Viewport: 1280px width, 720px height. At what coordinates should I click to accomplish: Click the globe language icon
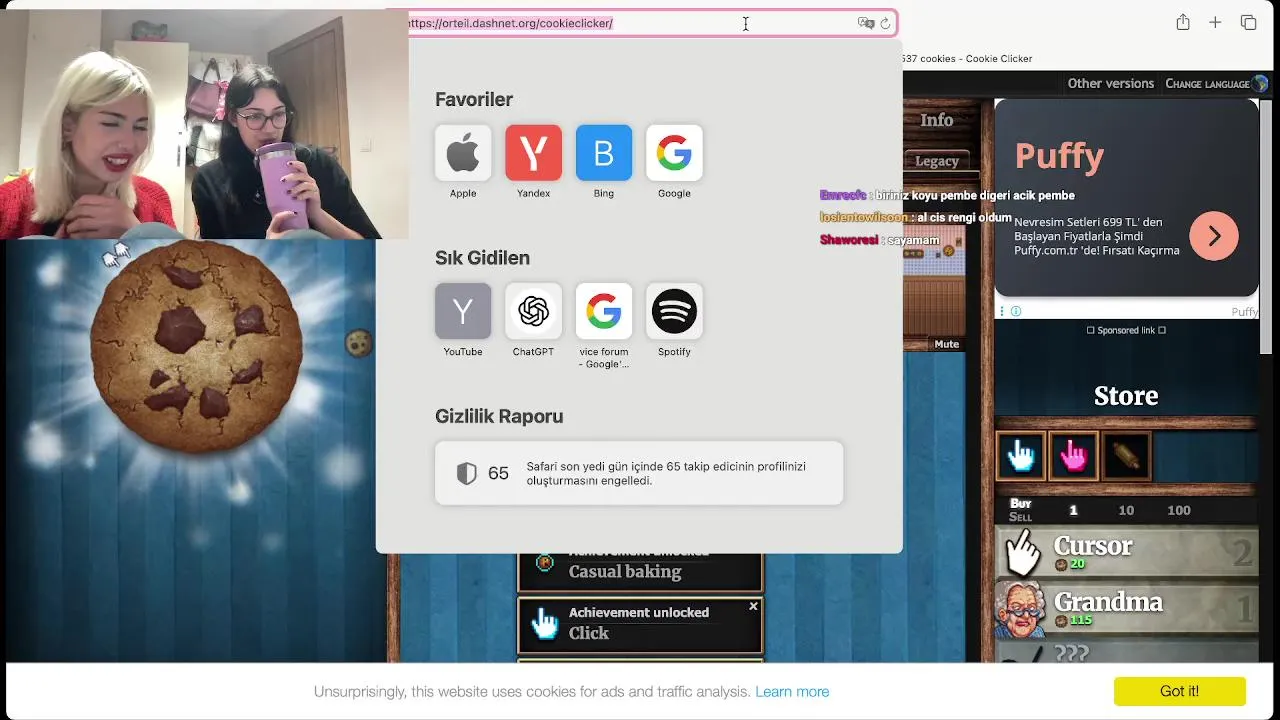point(1260,83)
